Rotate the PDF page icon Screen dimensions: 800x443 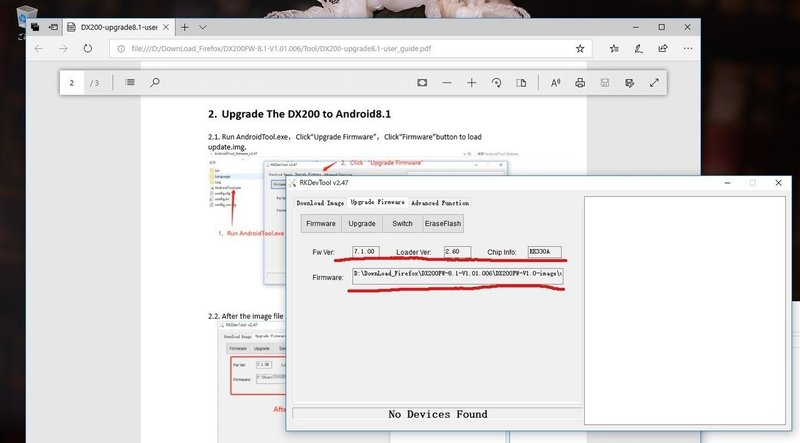(x=496, y=83)
